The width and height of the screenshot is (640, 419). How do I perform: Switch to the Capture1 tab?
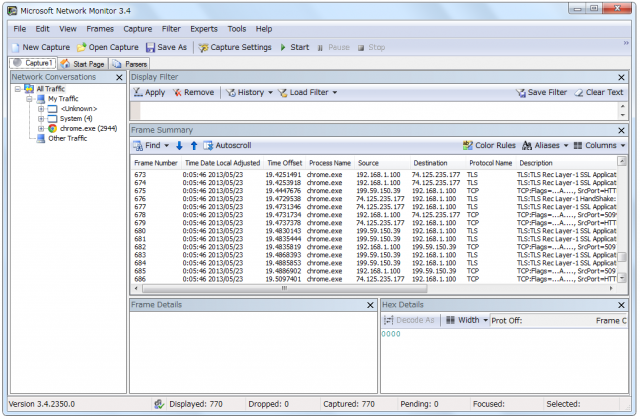pyautogui.click(x=33, y=63)
